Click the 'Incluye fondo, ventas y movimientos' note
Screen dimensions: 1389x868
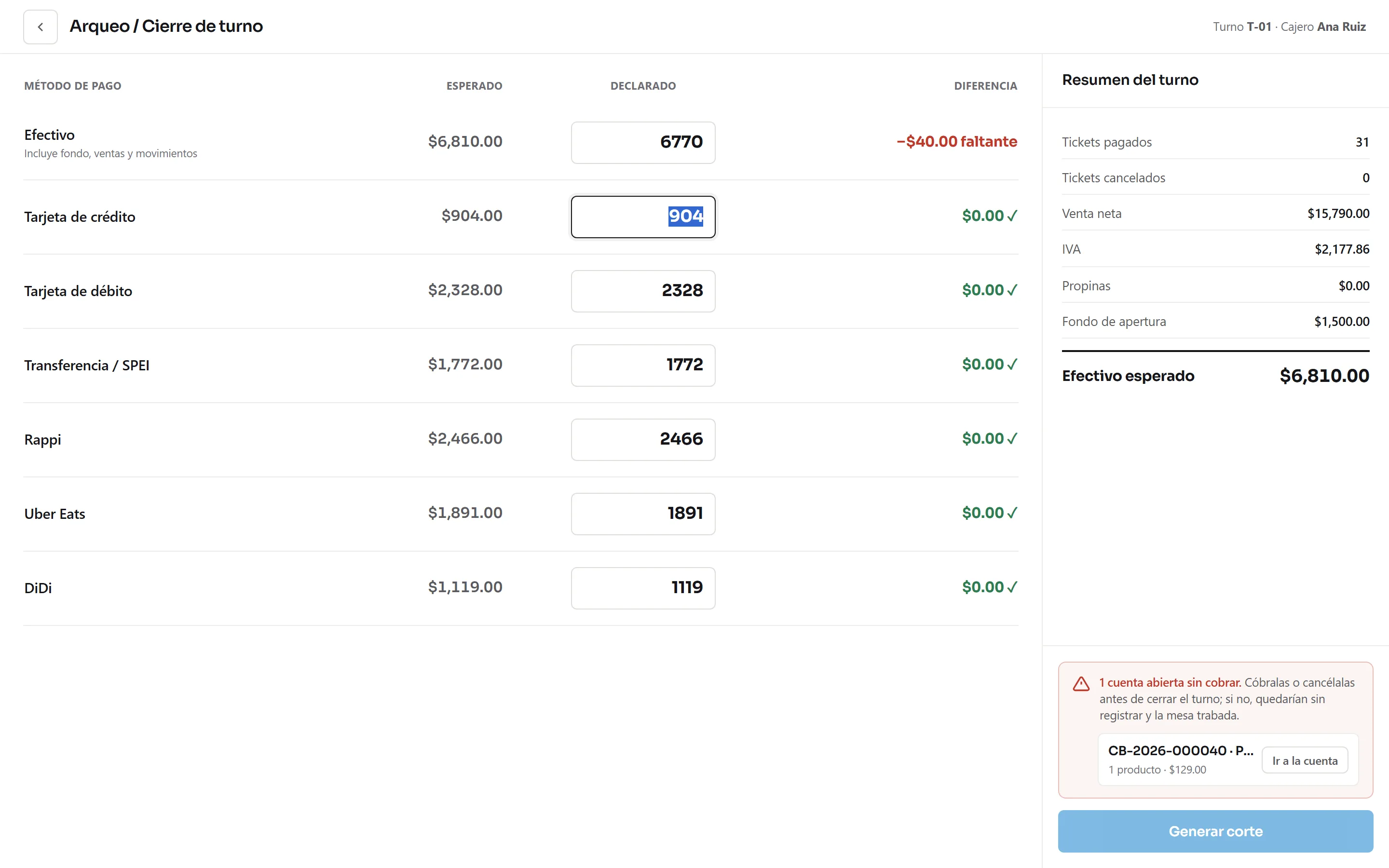(111, 154)
